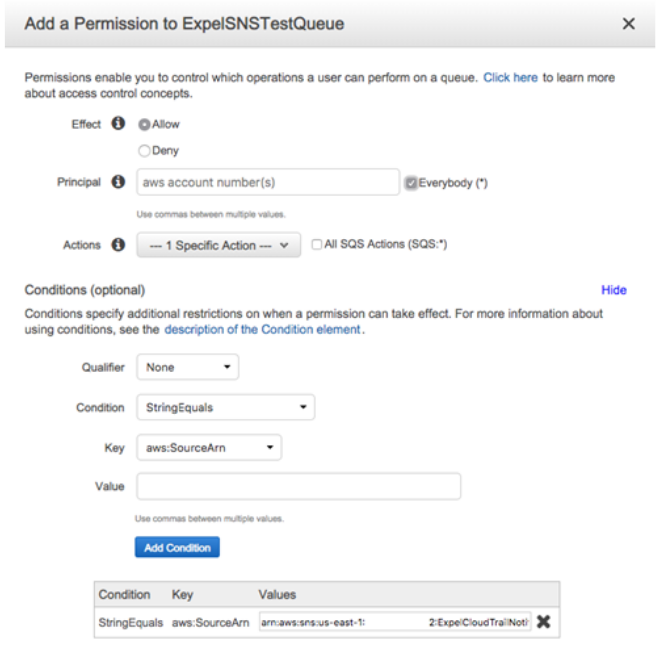Image resolution: width=657 pixels, height=649 pixels.
Task: Click the ARN value field in conditions table
Action: point(395,622)
